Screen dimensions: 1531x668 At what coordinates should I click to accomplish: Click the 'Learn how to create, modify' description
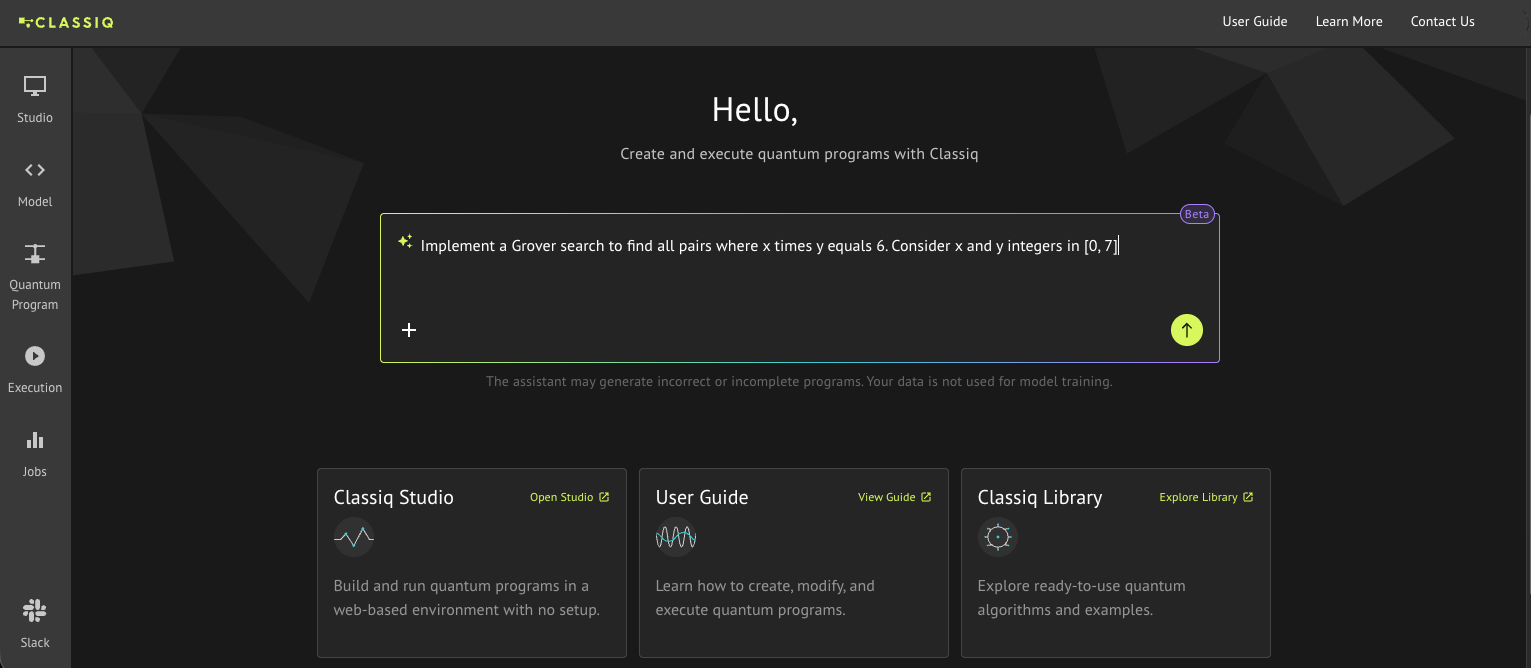tap(765, 598)
